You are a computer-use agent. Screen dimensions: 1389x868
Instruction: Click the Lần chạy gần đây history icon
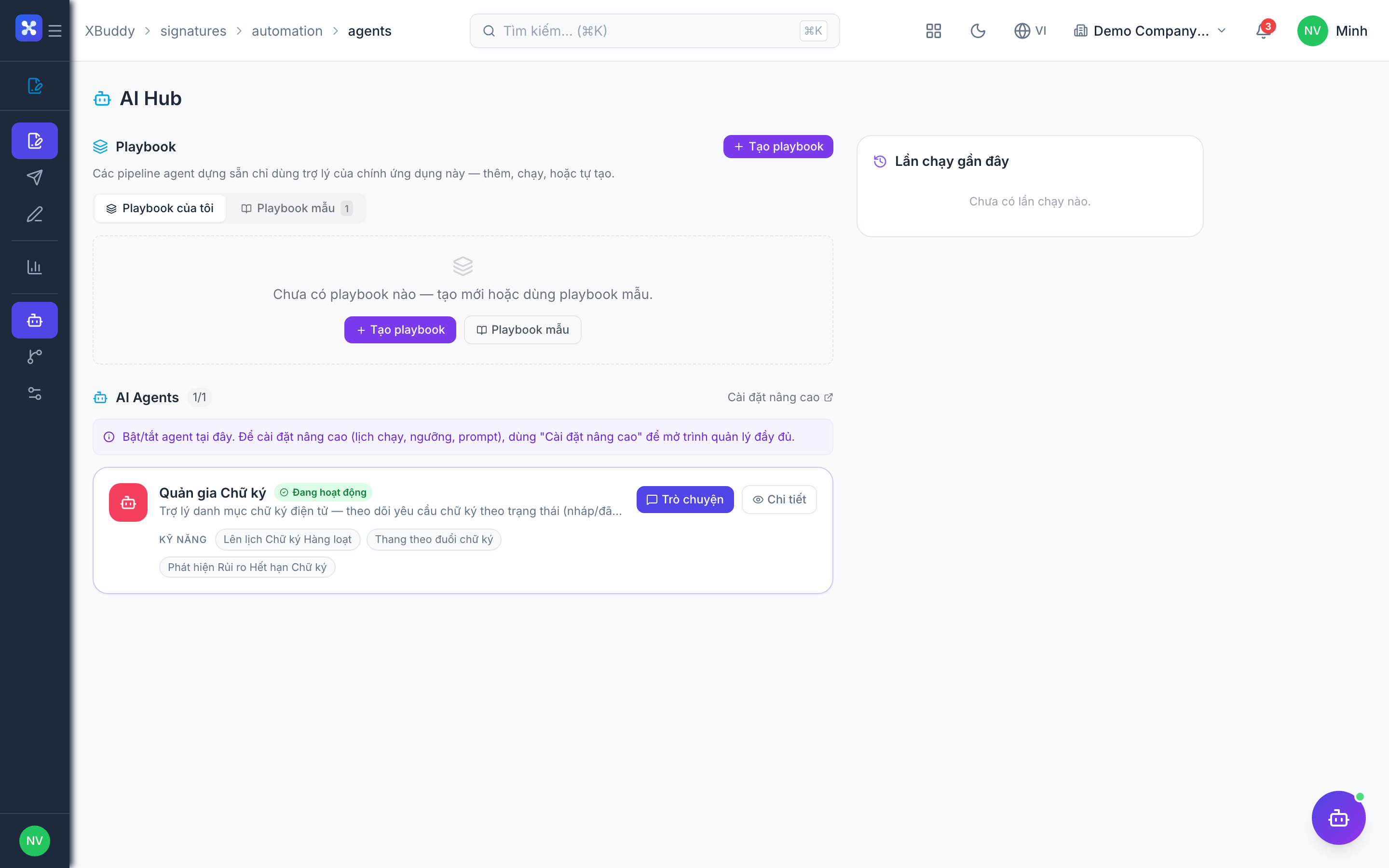coord(880,162)
